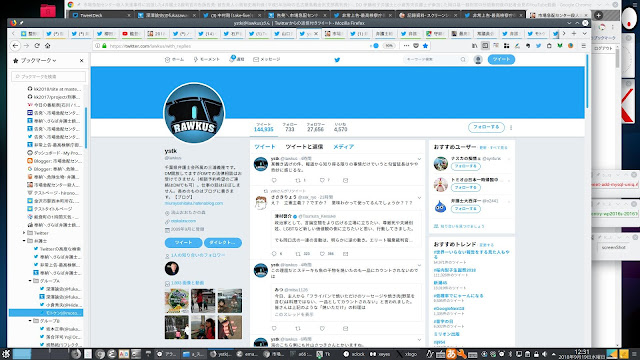Viewport: 640px width, 360px height.
Task: Click the search magnifier in Twitter search
Action: click(x=463, y=60)
